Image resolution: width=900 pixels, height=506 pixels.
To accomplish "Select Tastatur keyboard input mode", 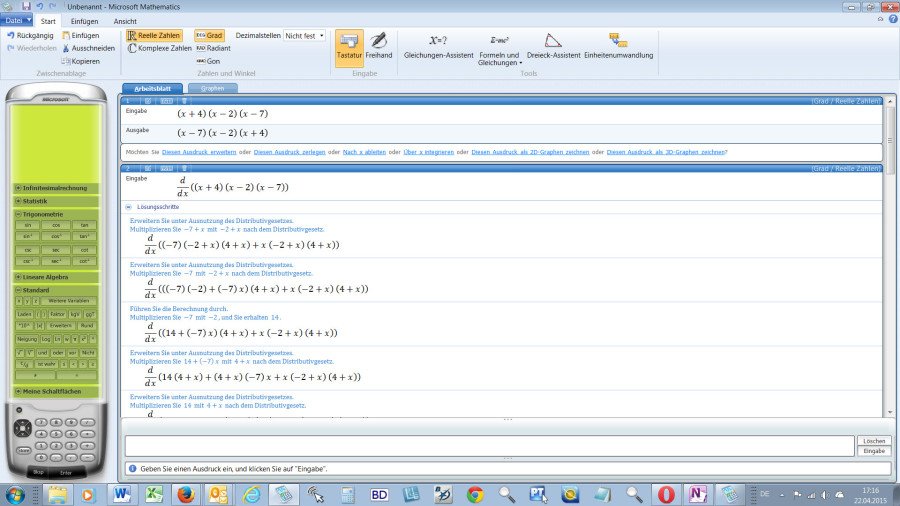I will pyautogui.click(x=349, y=46).
